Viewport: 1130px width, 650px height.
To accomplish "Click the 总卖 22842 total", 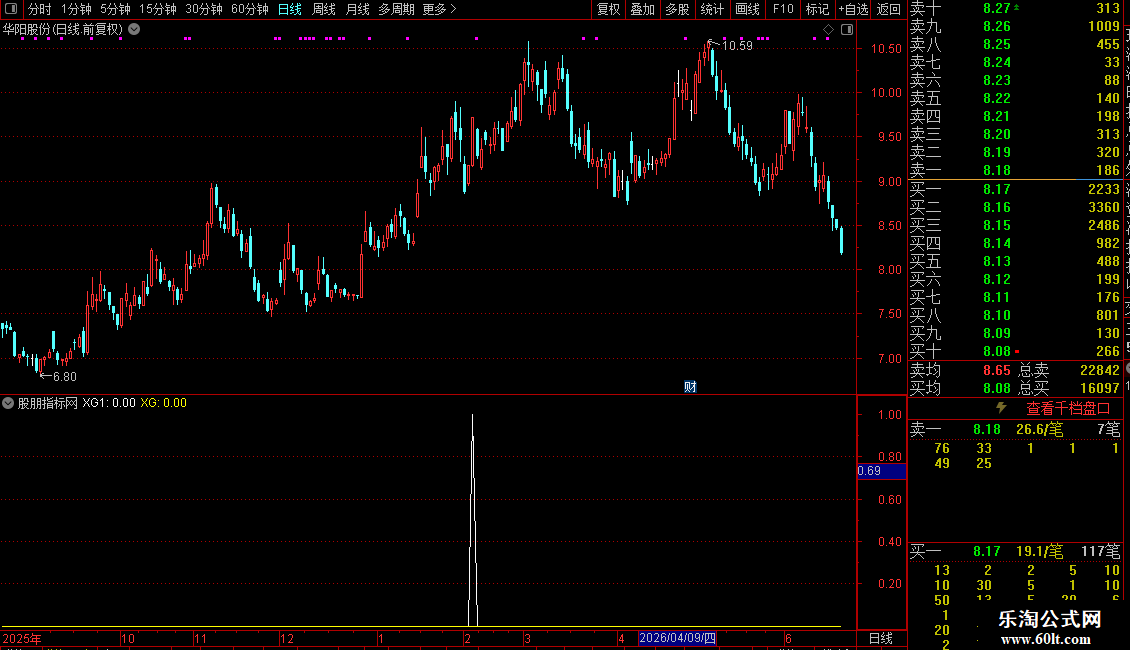I will click(x=1069, y=370).
